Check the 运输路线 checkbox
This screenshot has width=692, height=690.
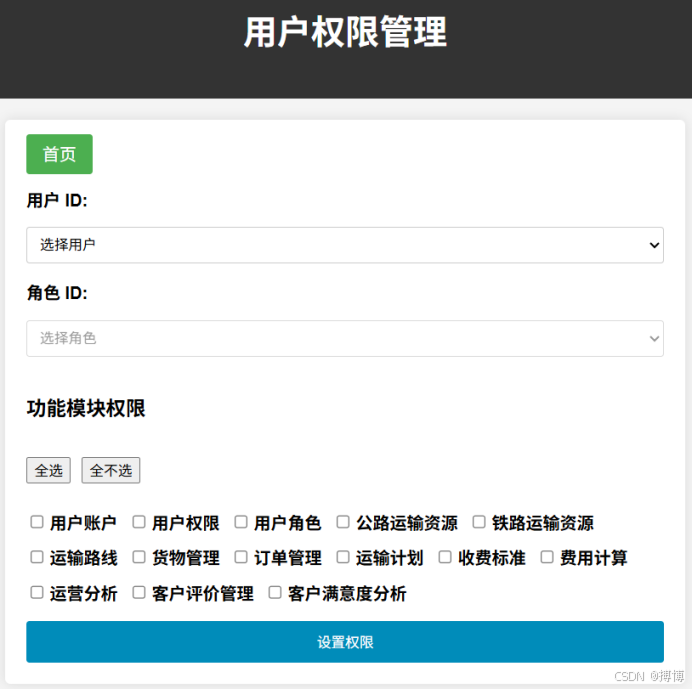coord(37,557)
